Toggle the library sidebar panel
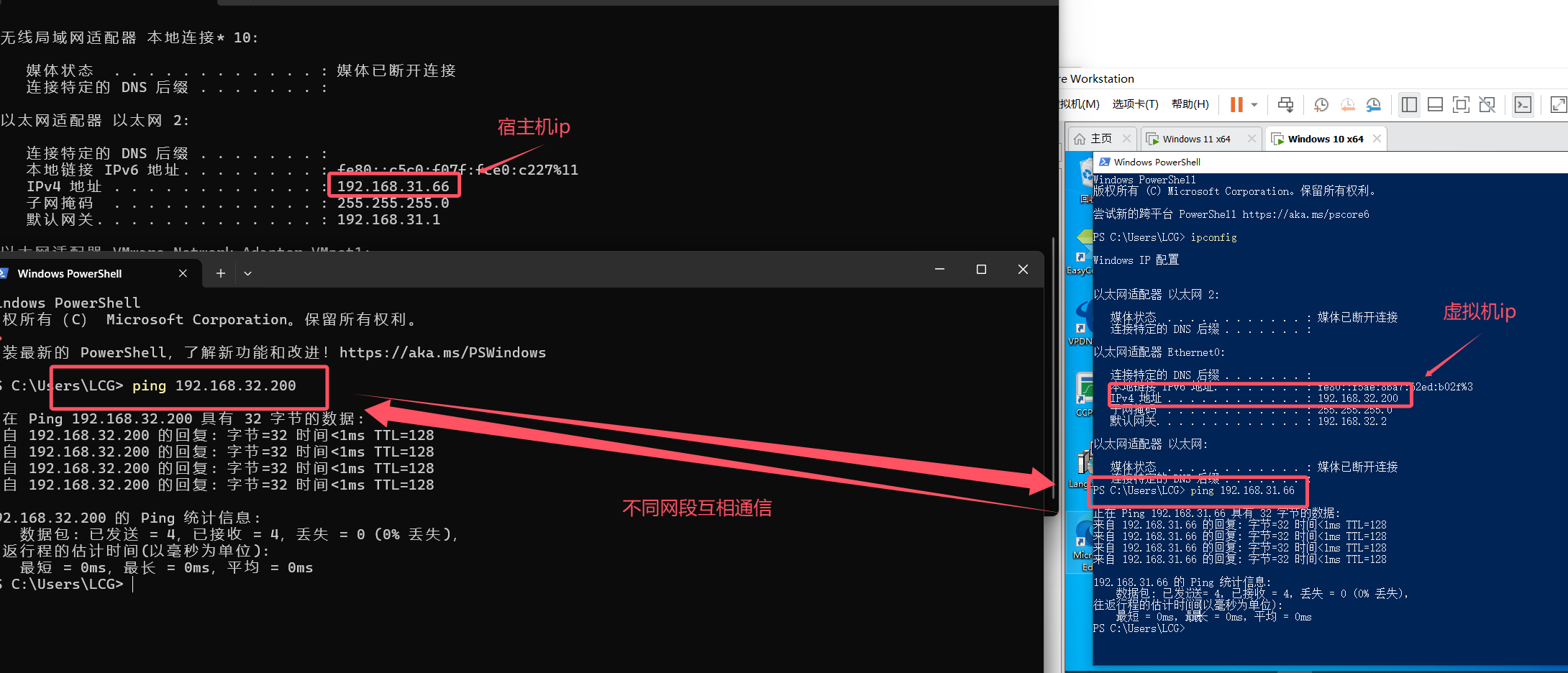The height and width of the screenshot is (673, 1568). click(1409, 105)
